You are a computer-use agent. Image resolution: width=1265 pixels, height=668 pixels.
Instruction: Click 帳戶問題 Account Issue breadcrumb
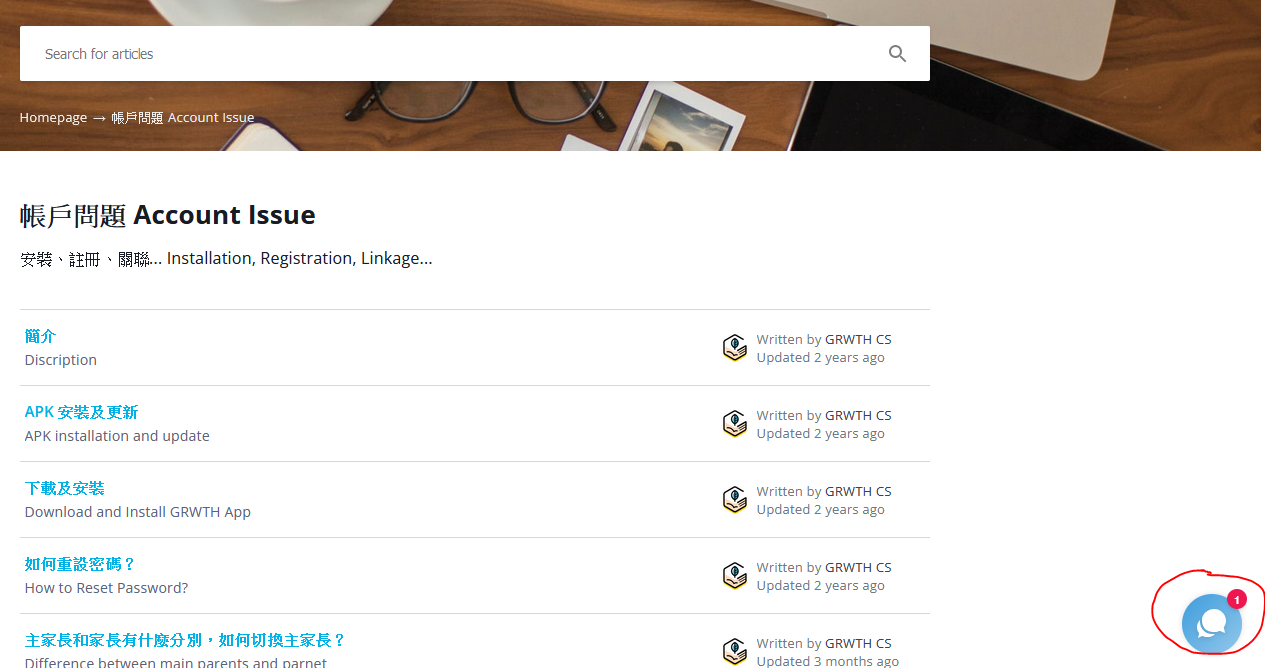[x=183, y=118]
